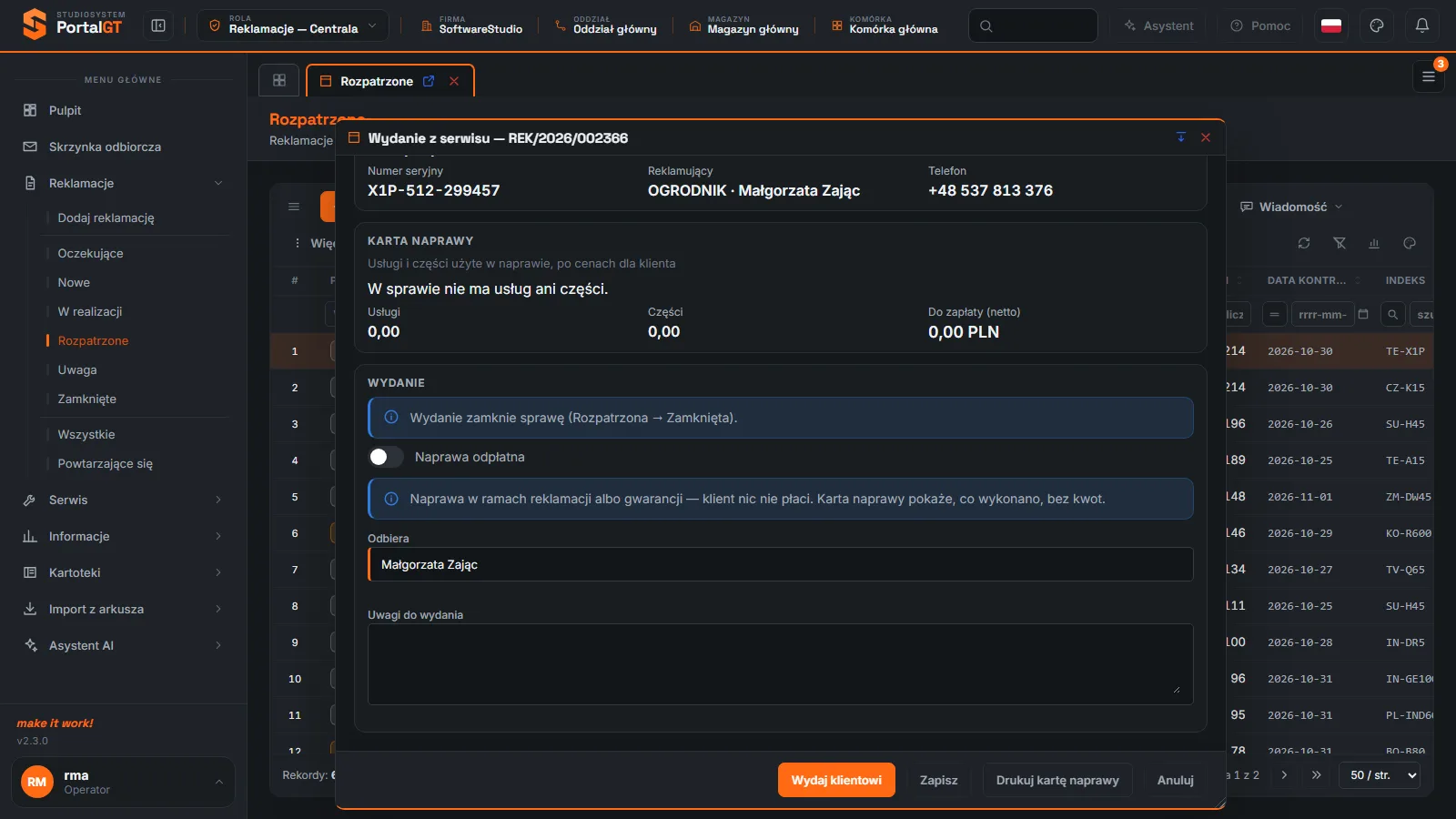Open the global search box
The height and width of the screenshot is (819, 1456).
coord(1033,26)
